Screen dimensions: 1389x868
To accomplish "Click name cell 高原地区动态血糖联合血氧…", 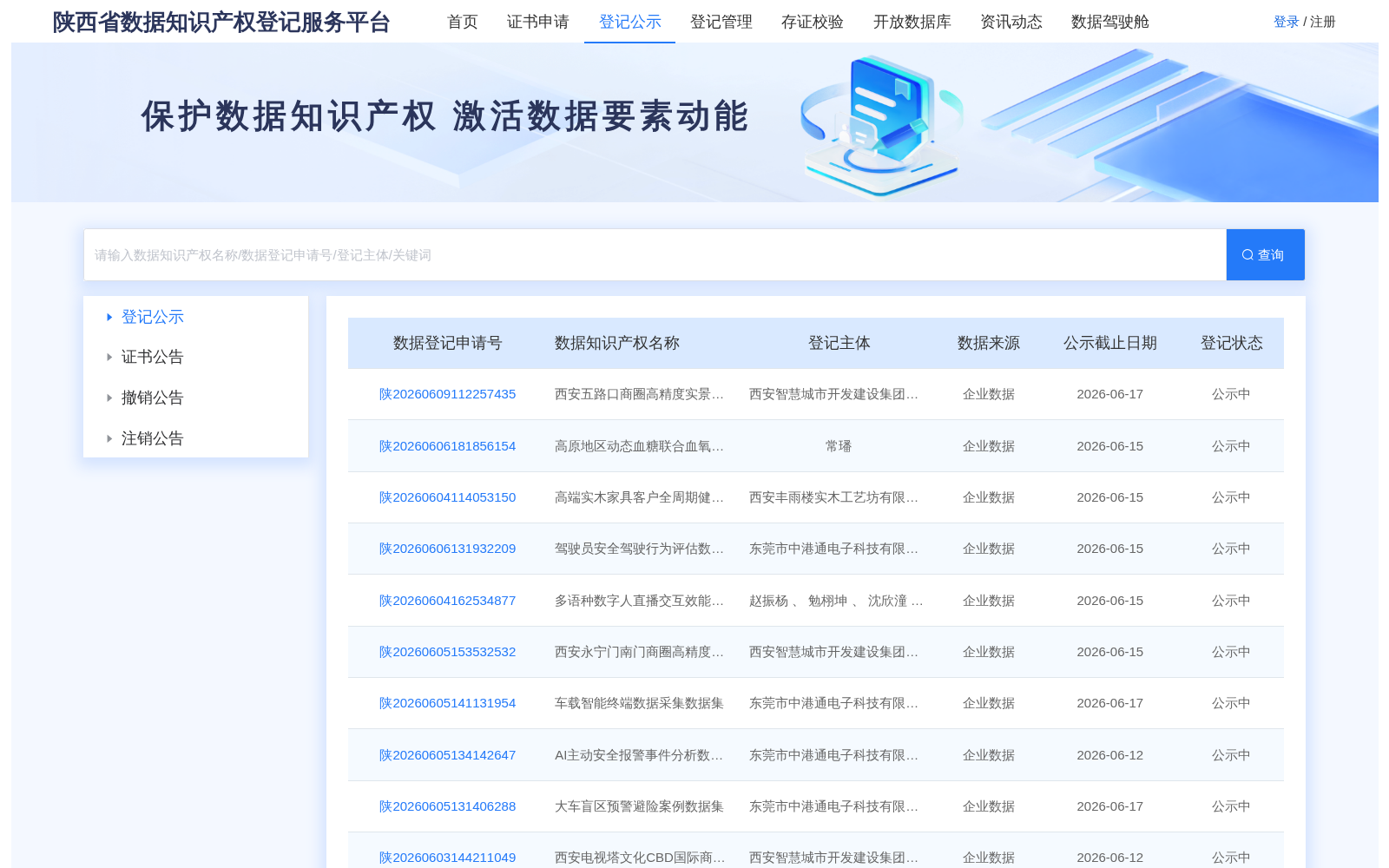I will (x=639, y=446).
